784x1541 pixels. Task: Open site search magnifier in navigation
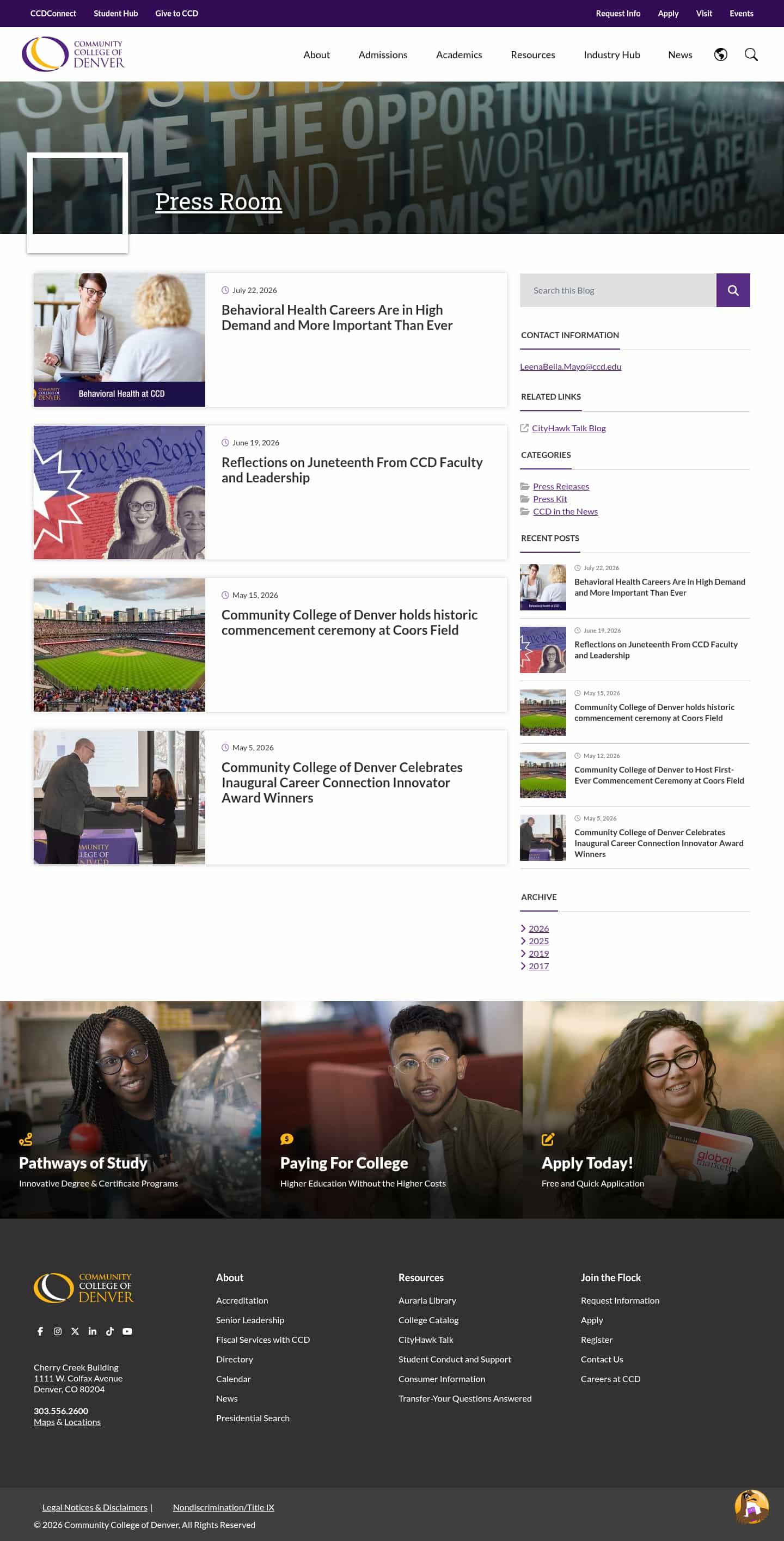[x=751, y=54]
